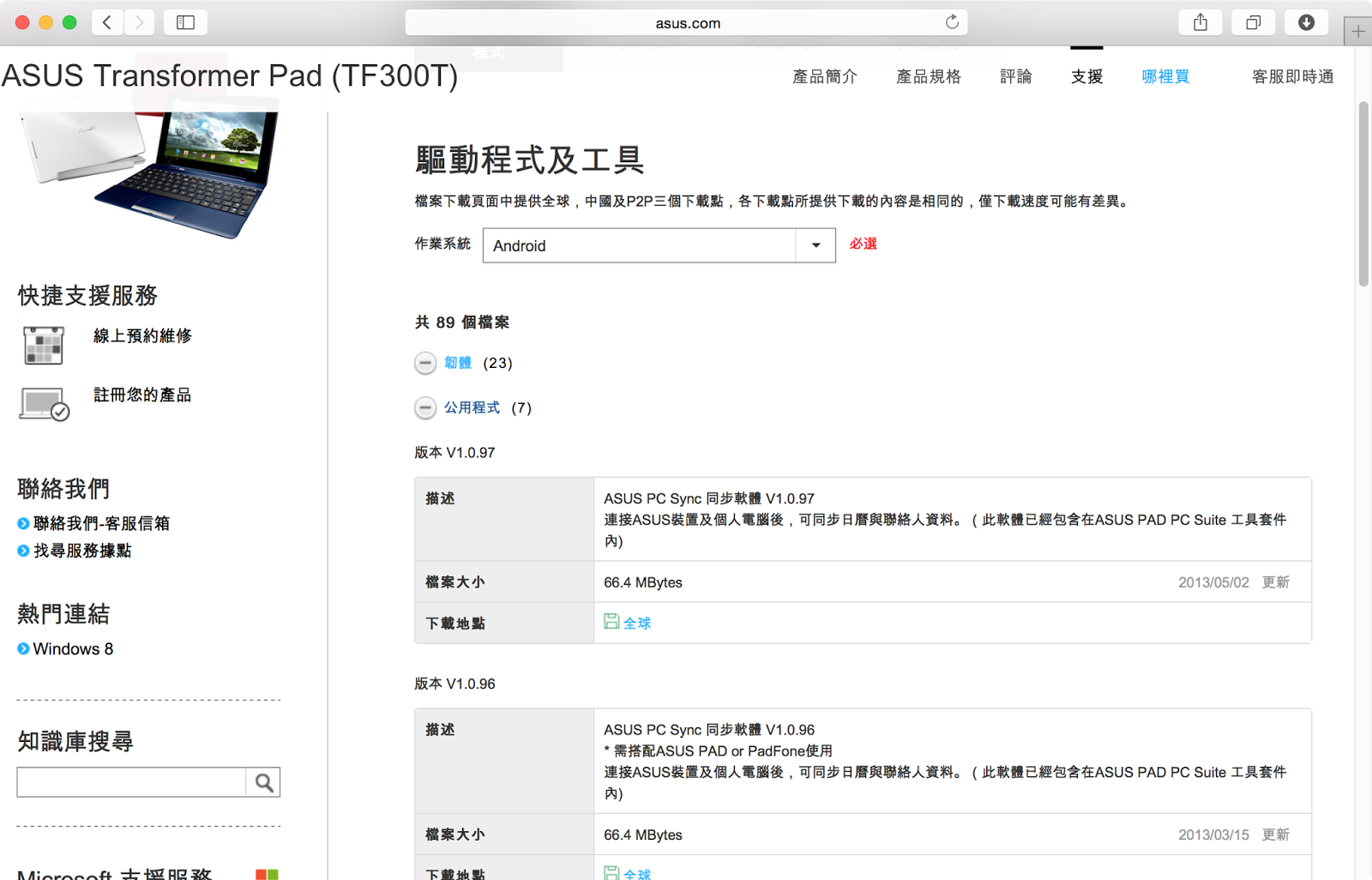1372x880 pixels.
Task: Download V1.0.97 from the 全球 site
Action: tap(637, 624)
